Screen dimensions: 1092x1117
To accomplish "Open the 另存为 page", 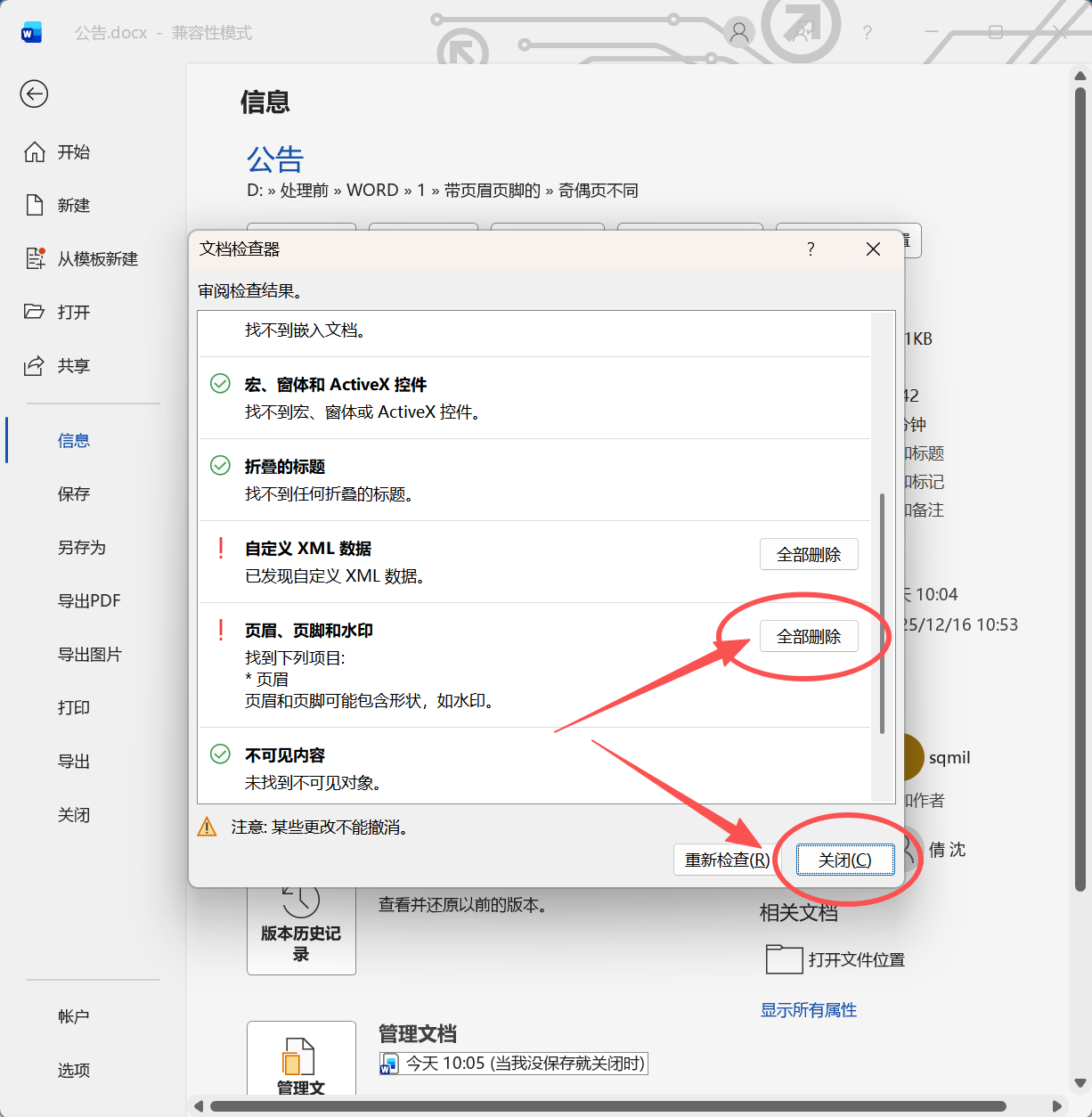I will [x=82, y=548].
